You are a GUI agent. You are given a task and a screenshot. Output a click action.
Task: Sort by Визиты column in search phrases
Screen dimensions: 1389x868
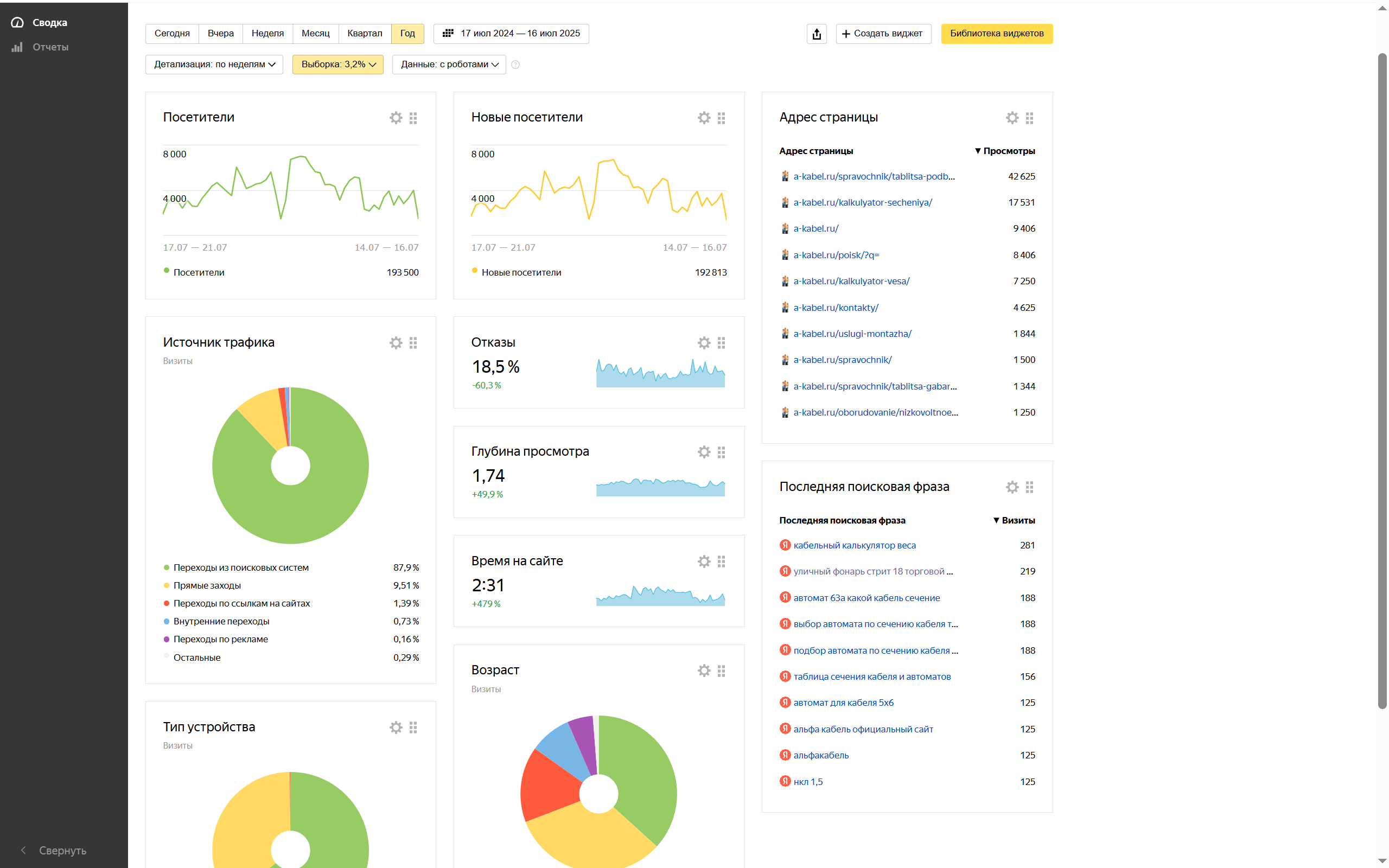[1014, 520]
